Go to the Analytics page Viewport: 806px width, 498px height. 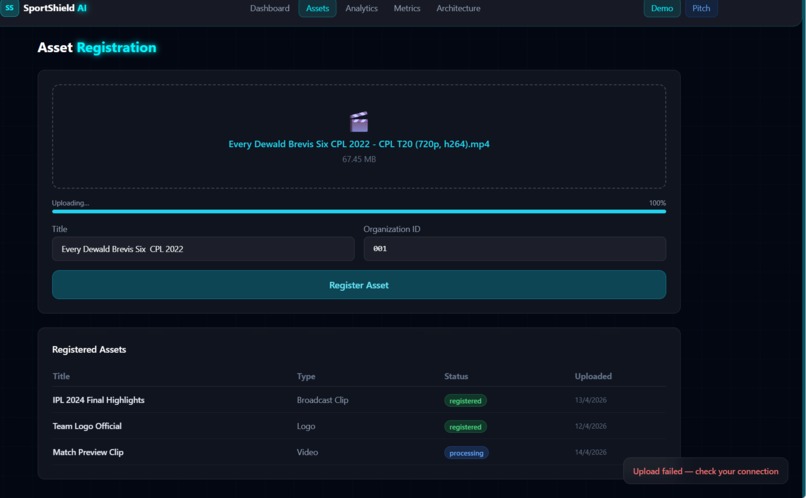click(361, 8)
